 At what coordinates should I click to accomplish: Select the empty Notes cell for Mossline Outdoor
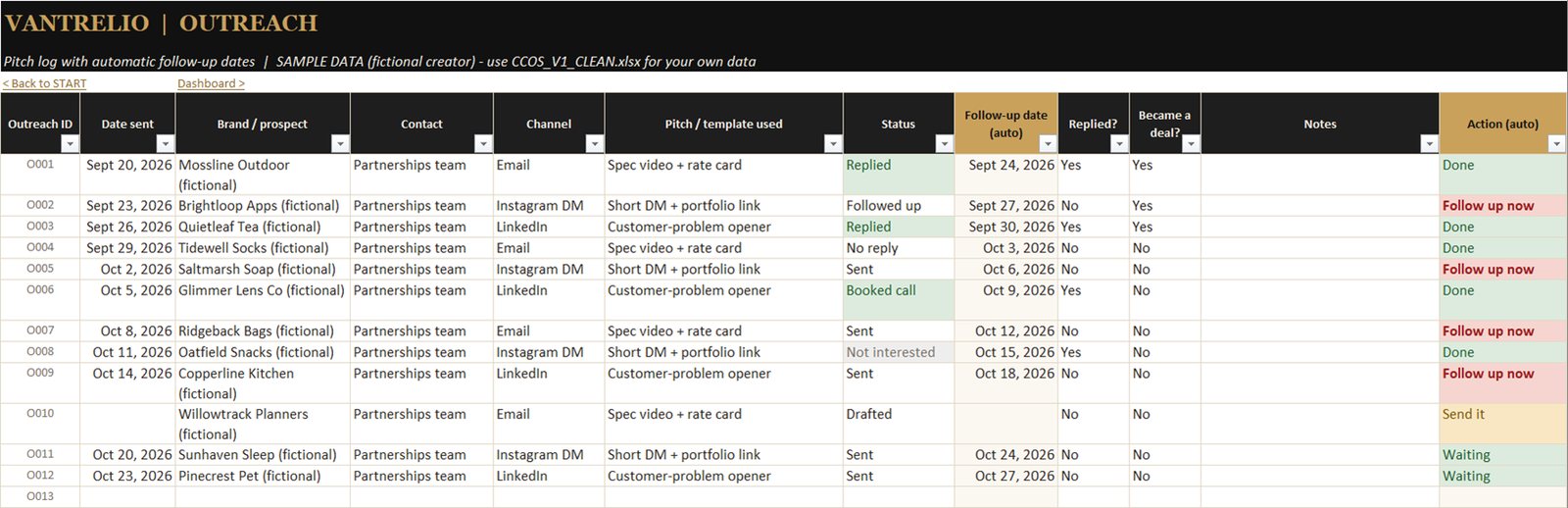click(x=1320, y=175)
